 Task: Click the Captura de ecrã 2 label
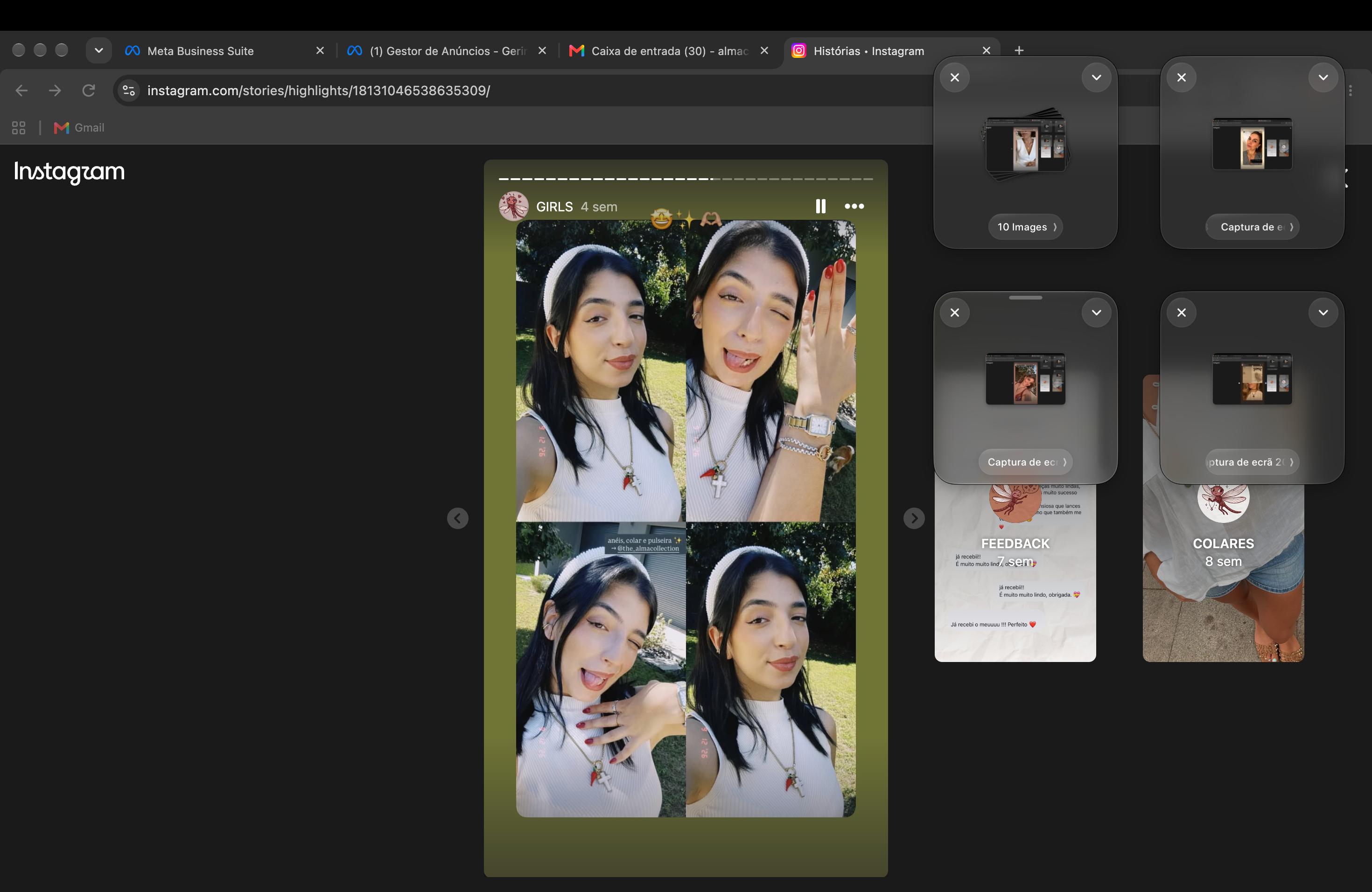click(1252, 462)
